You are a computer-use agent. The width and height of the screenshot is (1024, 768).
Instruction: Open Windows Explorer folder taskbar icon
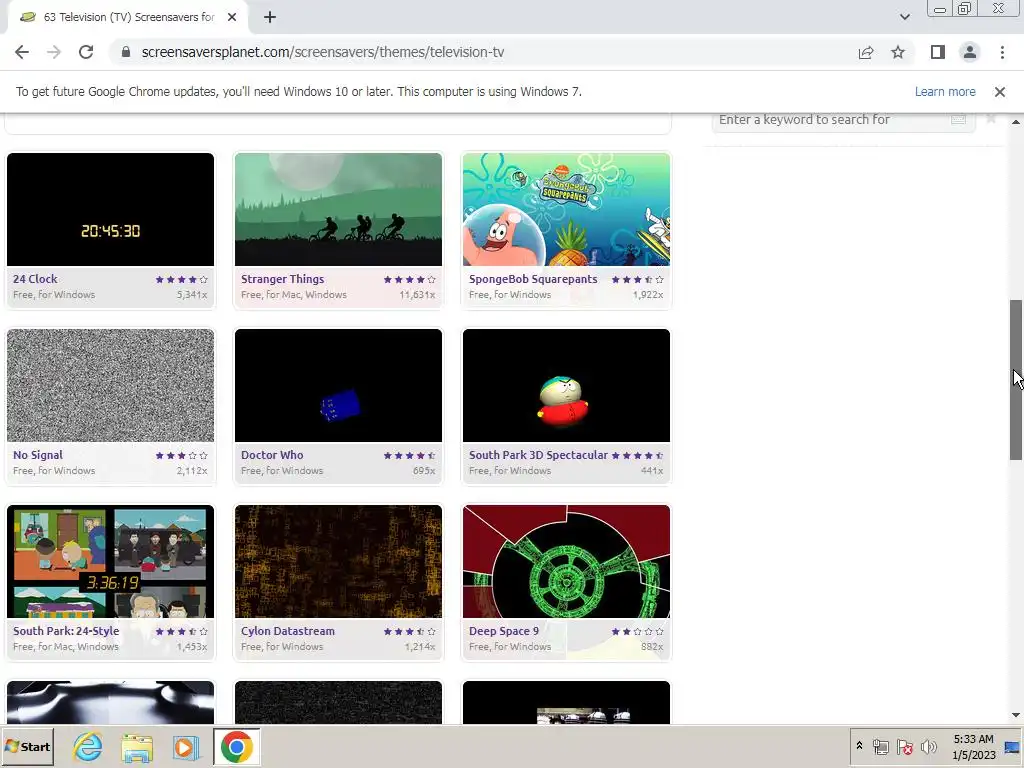pyautogui.click(x=137, y=747)
